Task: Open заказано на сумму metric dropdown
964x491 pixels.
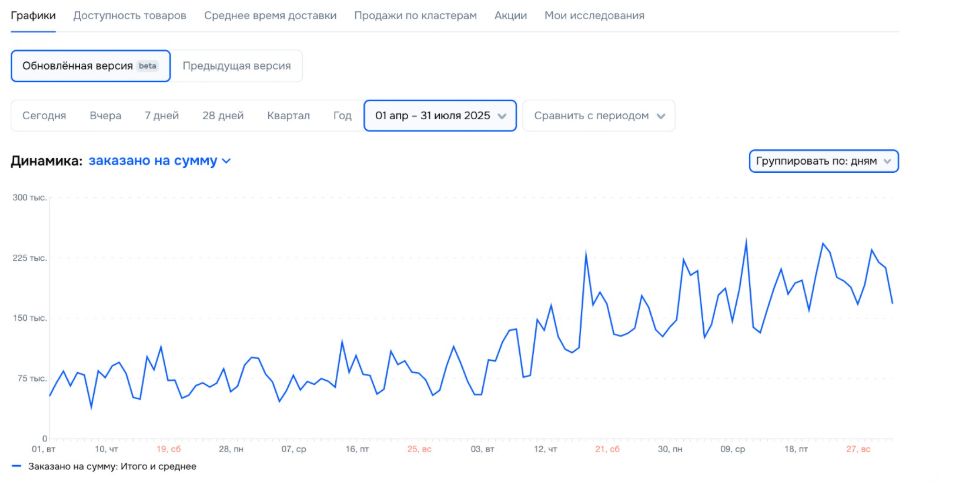Action: tap(159, 161)
